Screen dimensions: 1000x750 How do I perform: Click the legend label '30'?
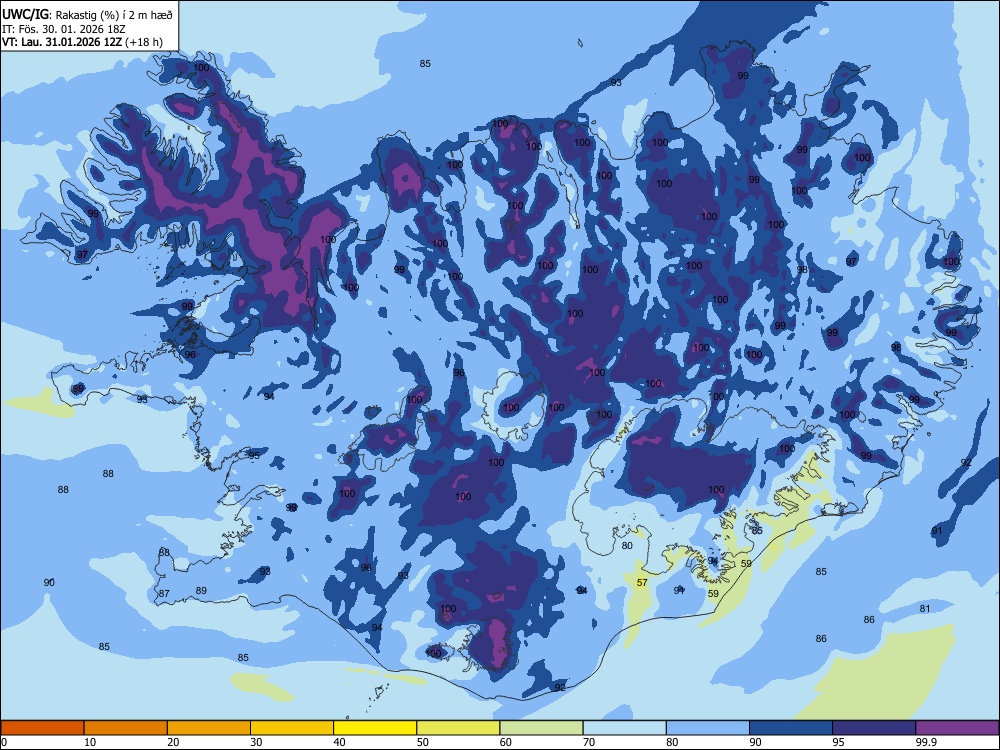[x=256, y=742]
